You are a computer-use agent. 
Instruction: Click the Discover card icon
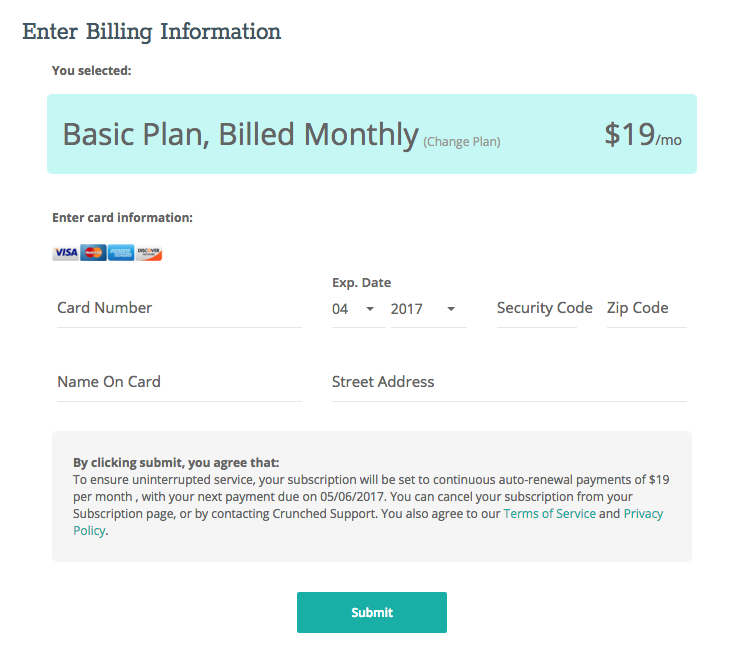click(149, 252)
